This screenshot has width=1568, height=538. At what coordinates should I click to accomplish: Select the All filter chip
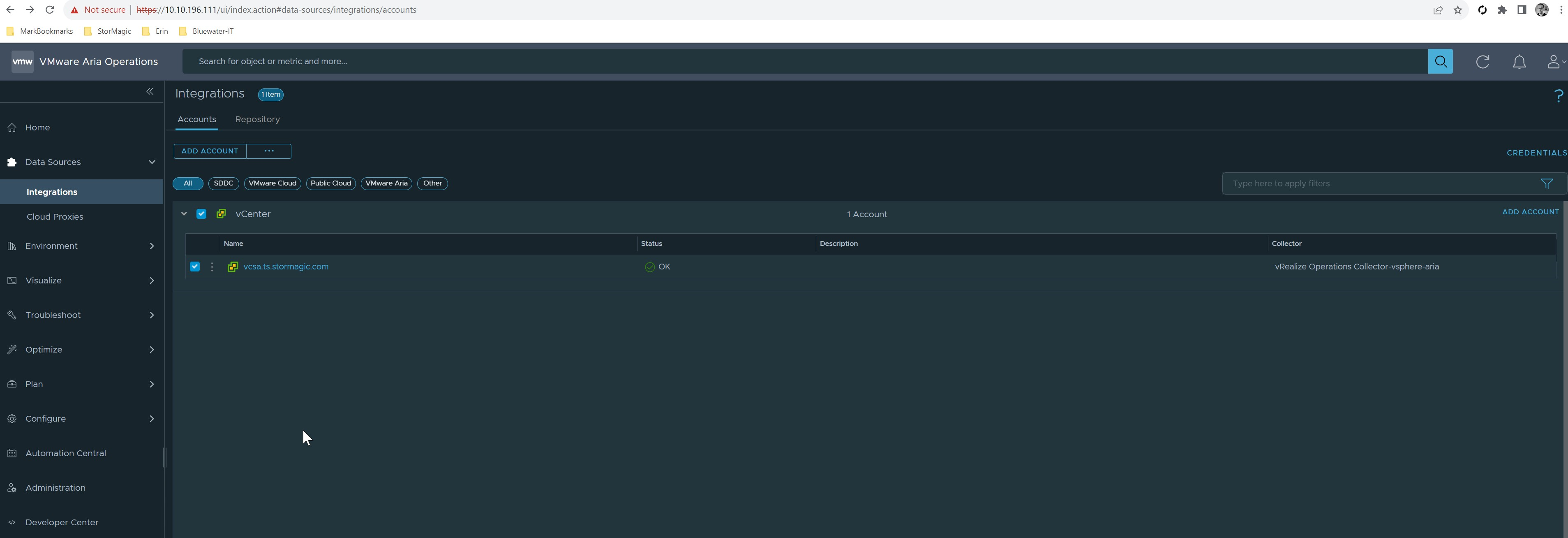click(x=188, y=183)
